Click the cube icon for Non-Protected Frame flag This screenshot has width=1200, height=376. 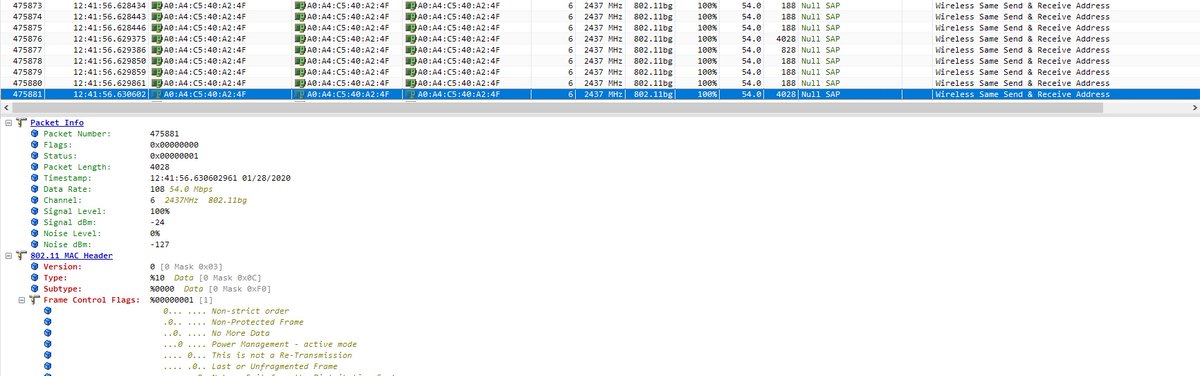[x=48, y=322]
